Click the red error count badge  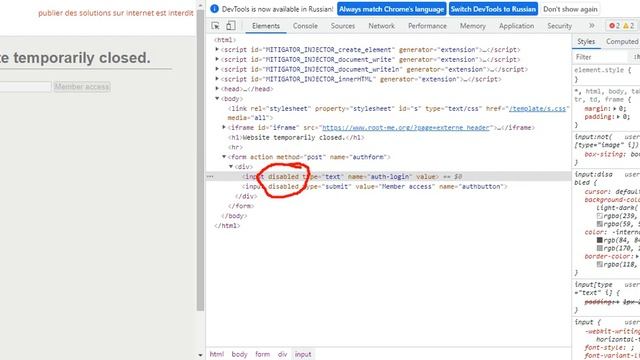point(614,26)
